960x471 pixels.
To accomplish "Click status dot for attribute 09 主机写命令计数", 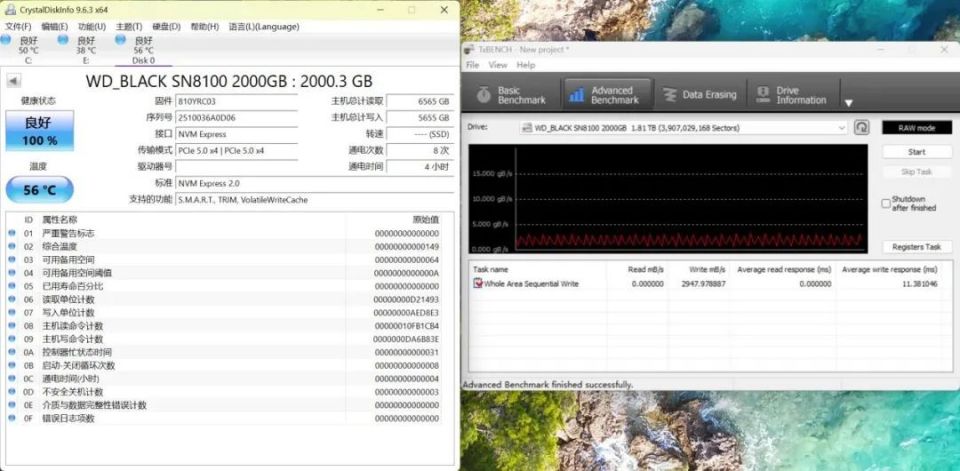I will click(12, 339).
